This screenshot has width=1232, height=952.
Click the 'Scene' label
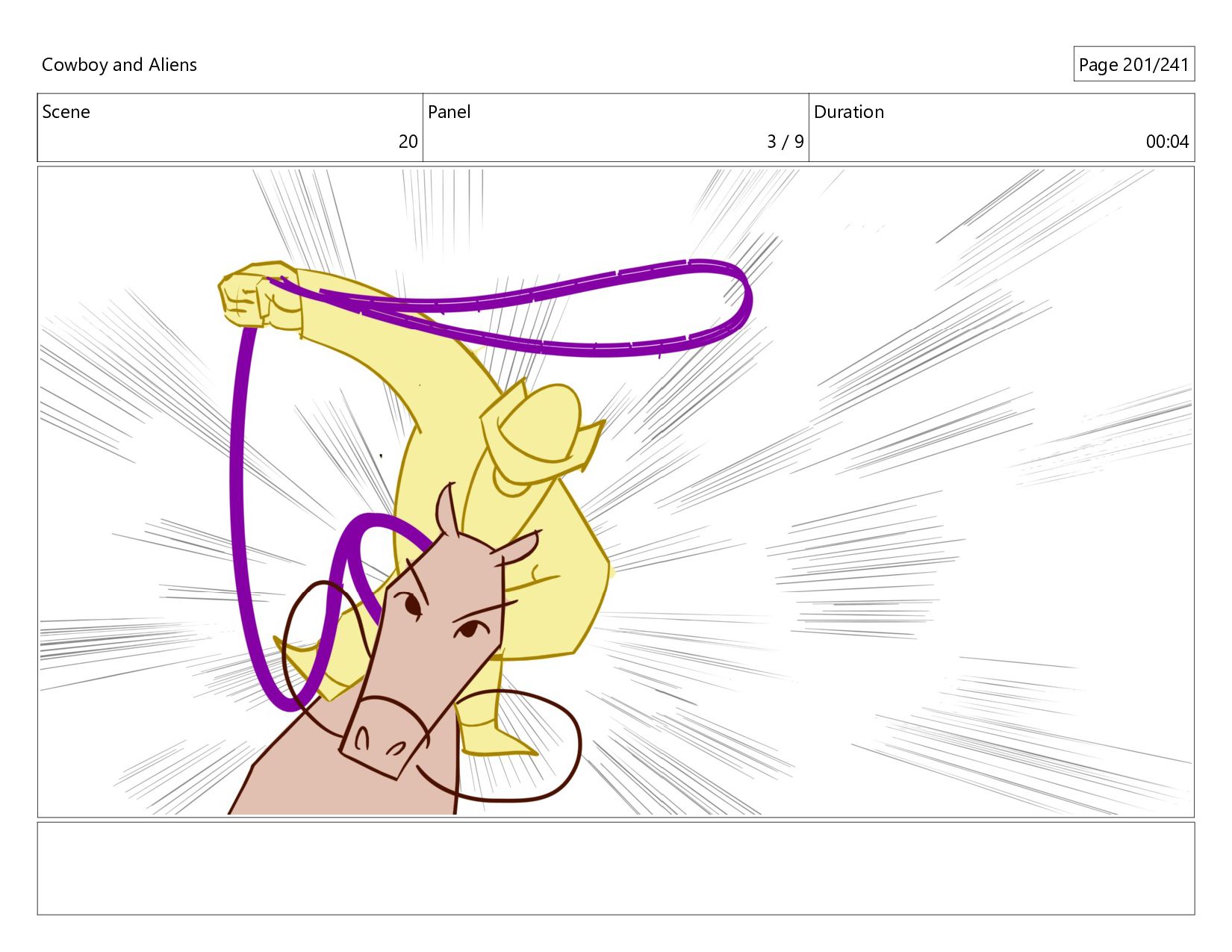(66, 112)
